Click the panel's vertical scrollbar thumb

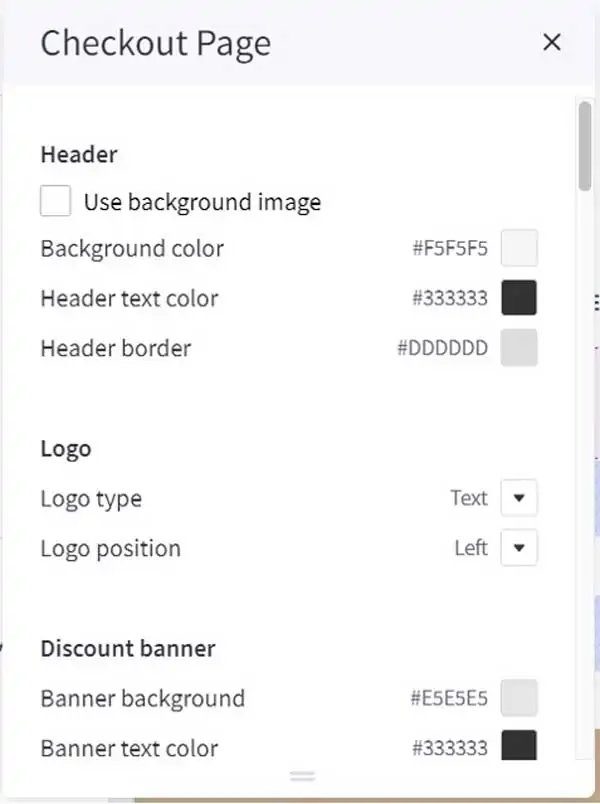(x=585, y=146)
